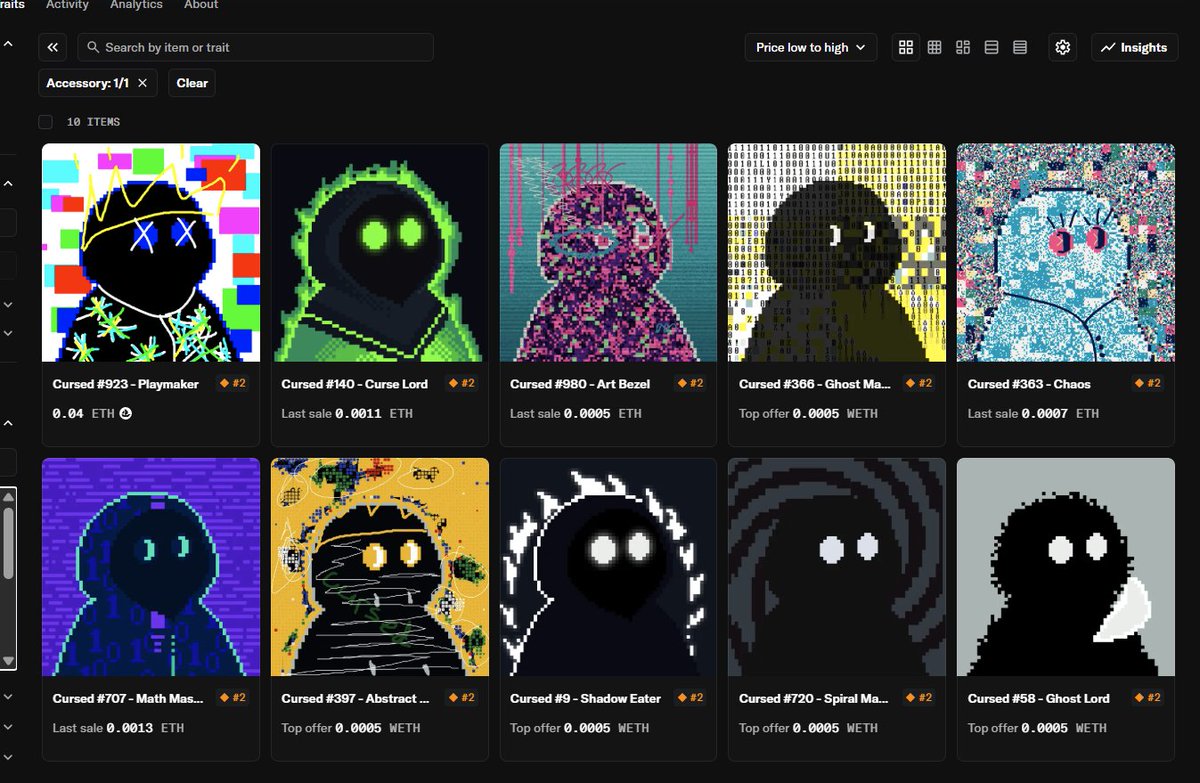The width and height of the screenshot is (1200, 783).
Task: Switch to list view with thumbnails
Action: (991, 47)
